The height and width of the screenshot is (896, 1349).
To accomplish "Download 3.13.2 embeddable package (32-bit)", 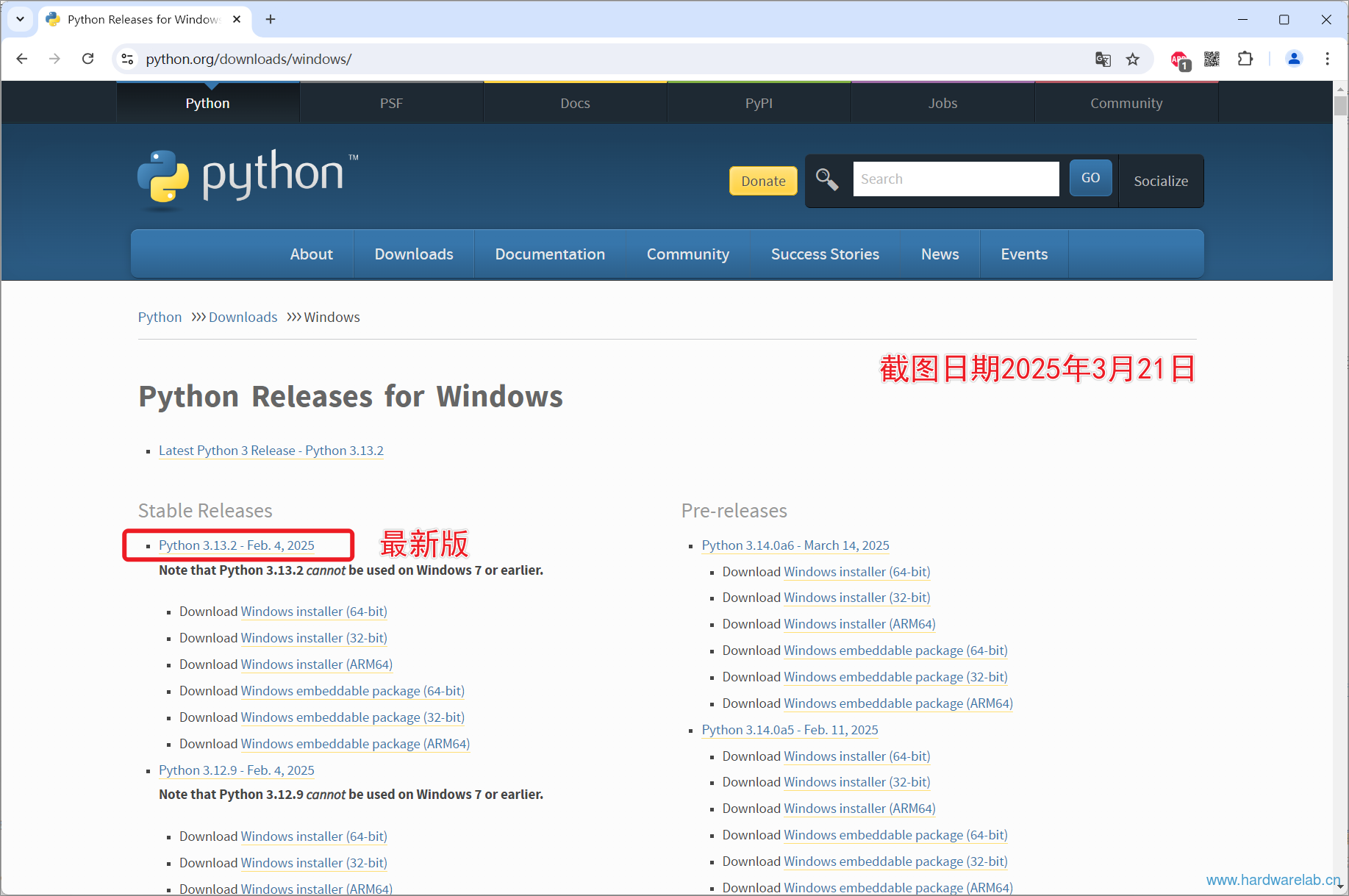I will click(x=353, y=717).
